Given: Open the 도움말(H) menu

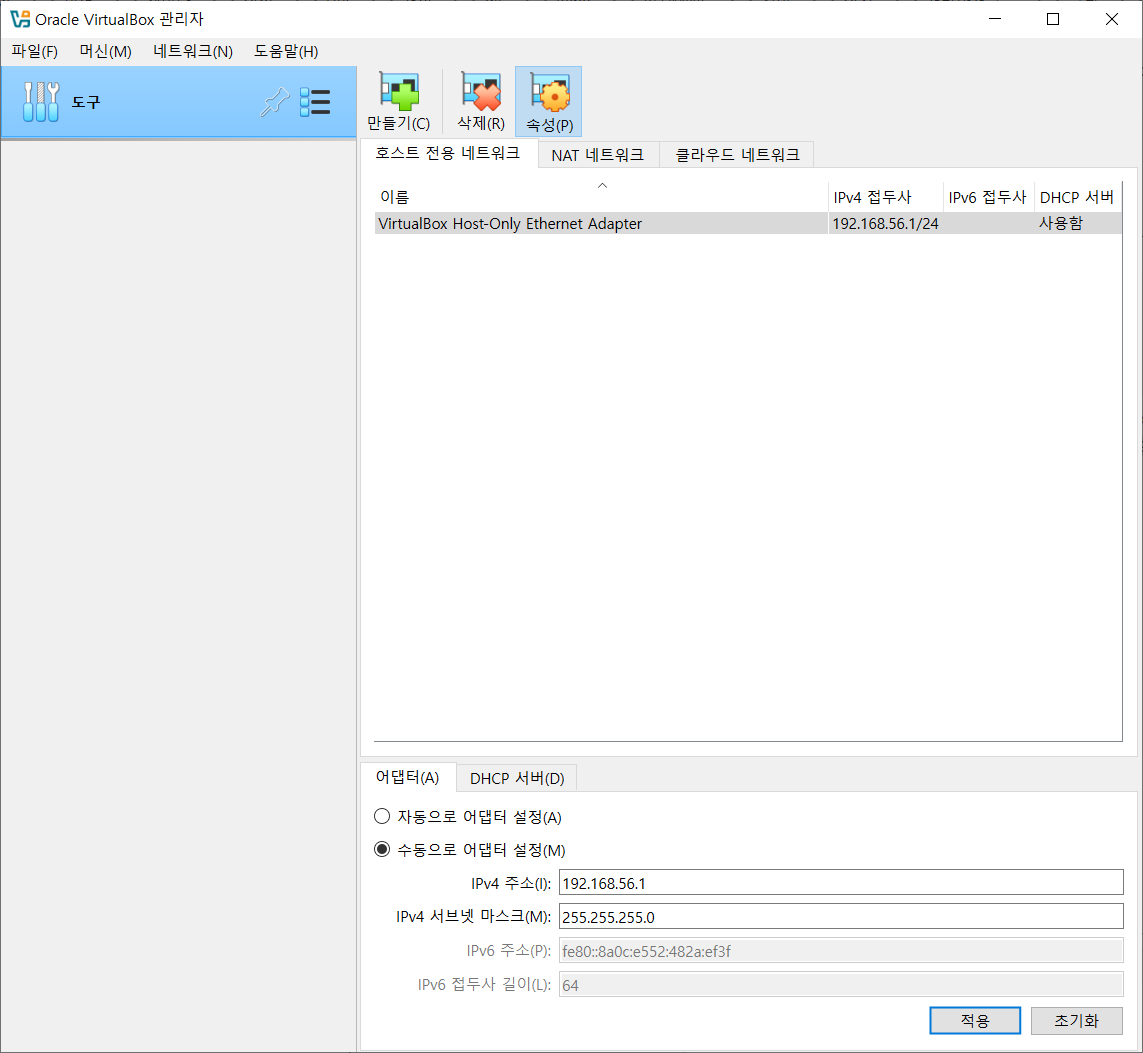Looking at the screenshot, I should click(x=286, y=51).
